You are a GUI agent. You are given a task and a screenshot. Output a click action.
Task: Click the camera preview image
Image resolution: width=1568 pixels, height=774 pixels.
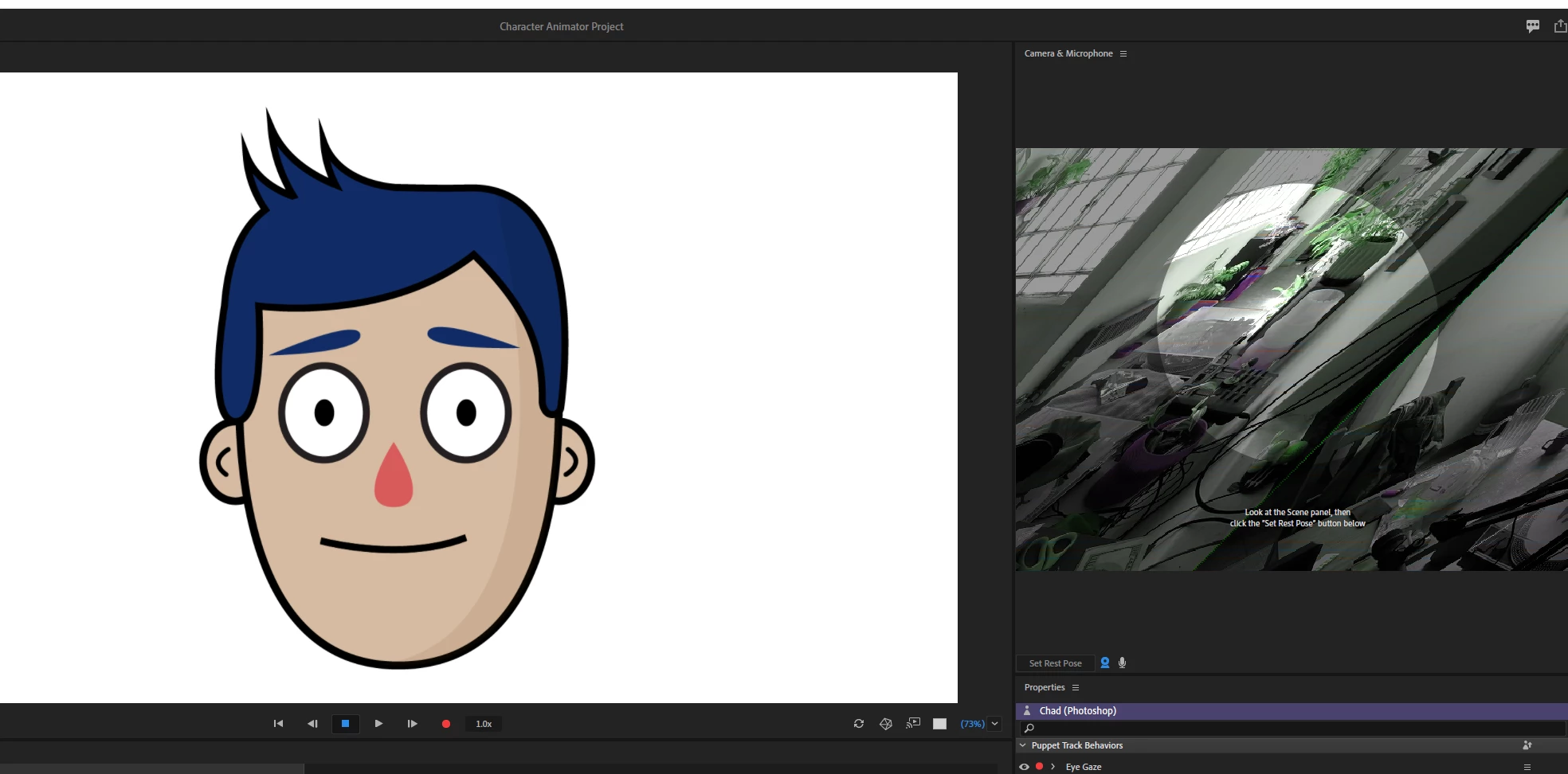1292,359
